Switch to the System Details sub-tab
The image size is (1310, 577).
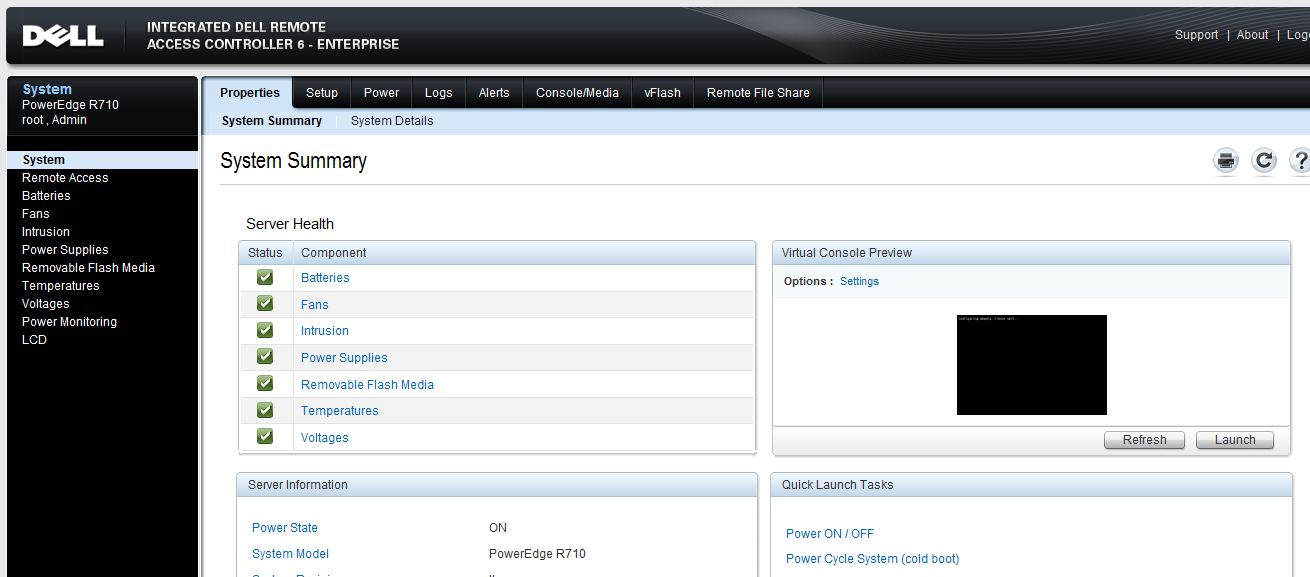392,120
